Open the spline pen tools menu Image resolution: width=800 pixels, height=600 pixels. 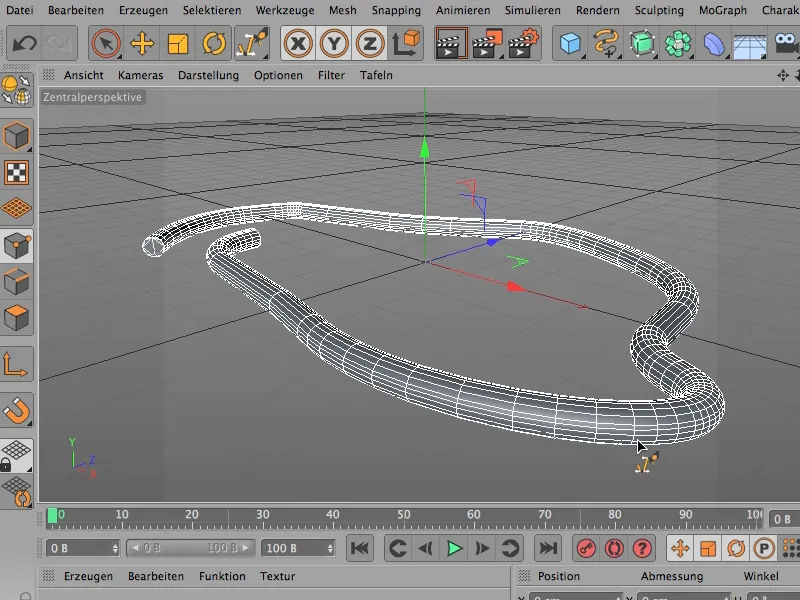606,43
